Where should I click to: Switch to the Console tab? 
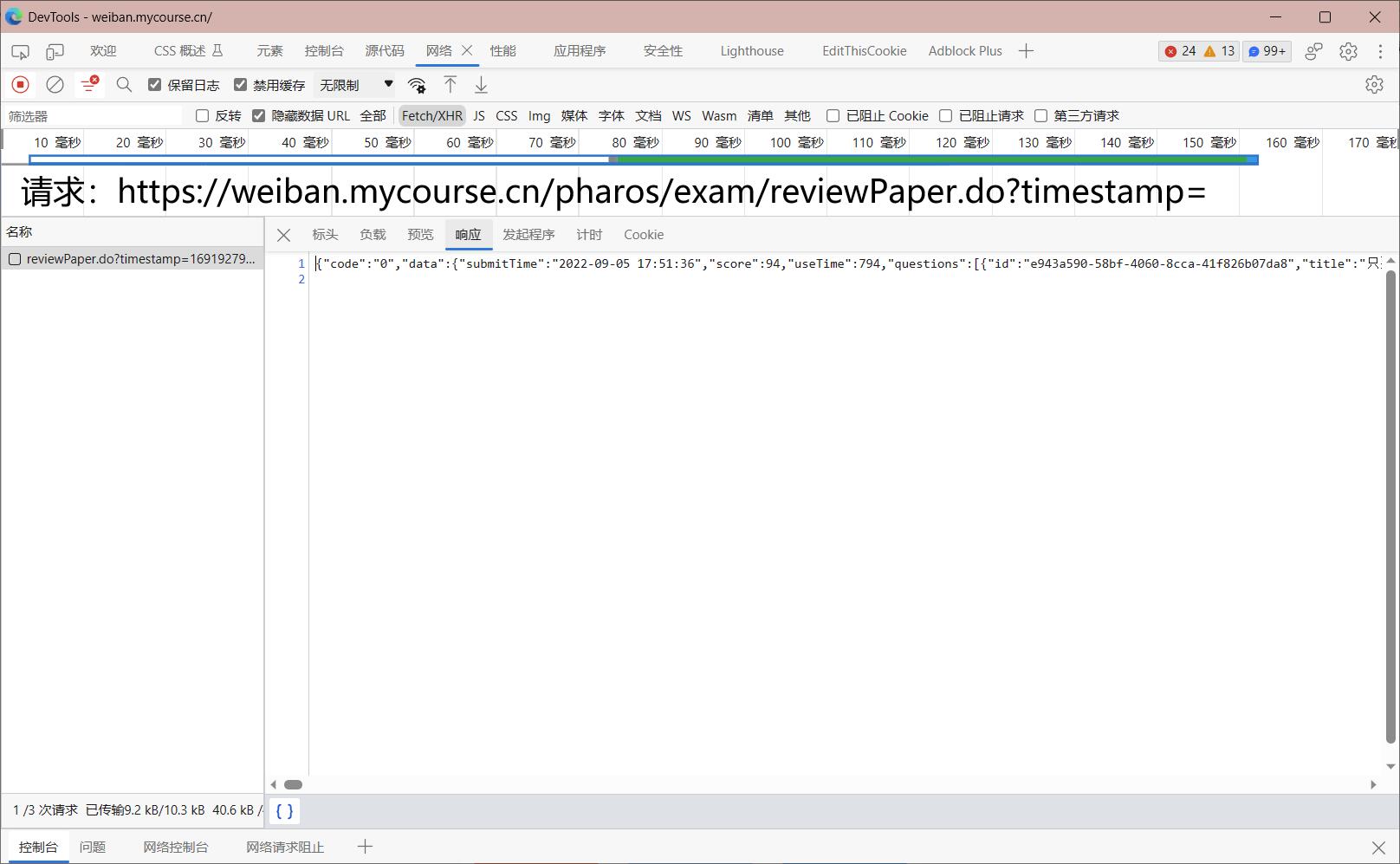point(324,51)
